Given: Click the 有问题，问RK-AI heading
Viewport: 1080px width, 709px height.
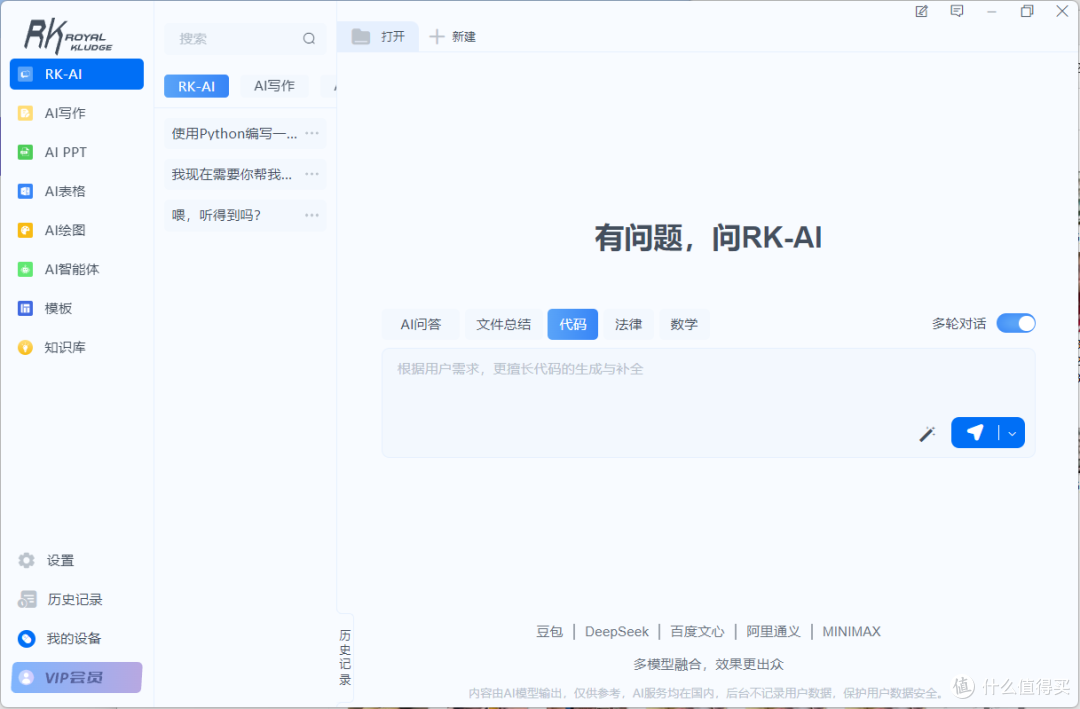Looking at the screenshot, I should (708, 238).
